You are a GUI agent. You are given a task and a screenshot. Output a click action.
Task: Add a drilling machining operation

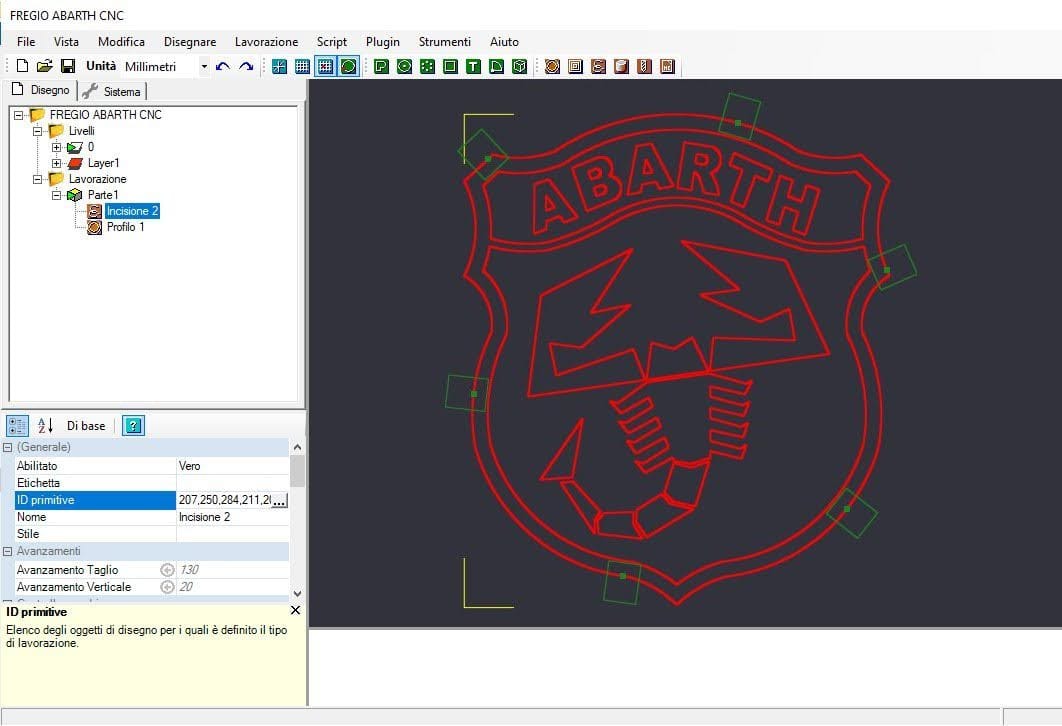(x=644, y=66)
